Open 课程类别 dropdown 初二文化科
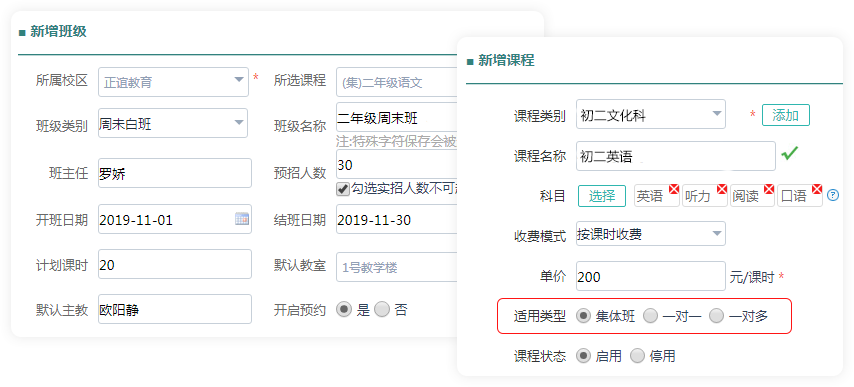 [x=651, y=114]
